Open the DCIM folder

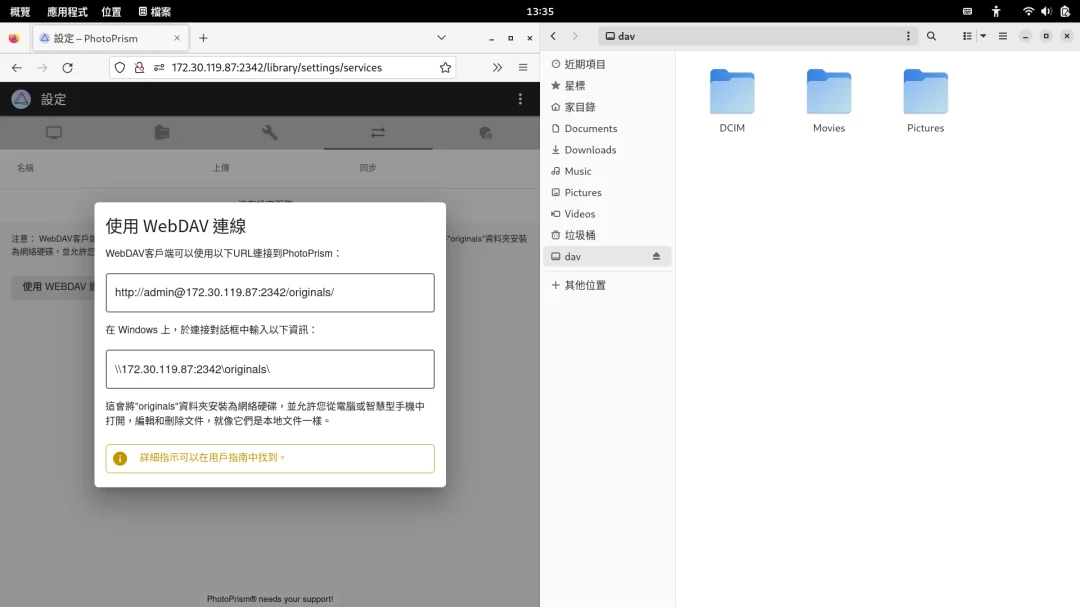point(732,93)
